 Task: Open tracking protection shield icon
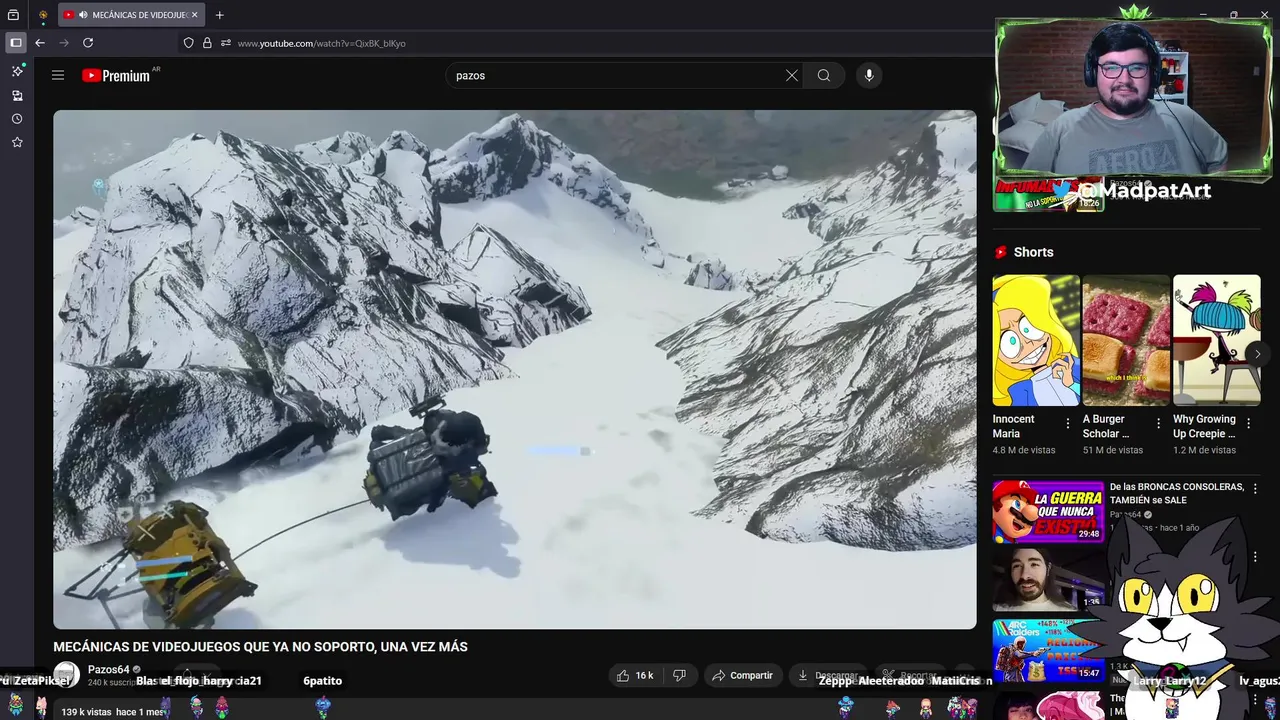tap(188, 43)
